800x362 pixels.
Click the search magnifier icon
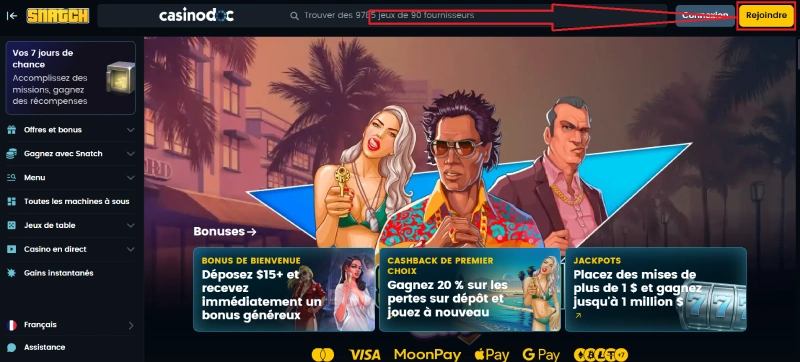point(294,16)
